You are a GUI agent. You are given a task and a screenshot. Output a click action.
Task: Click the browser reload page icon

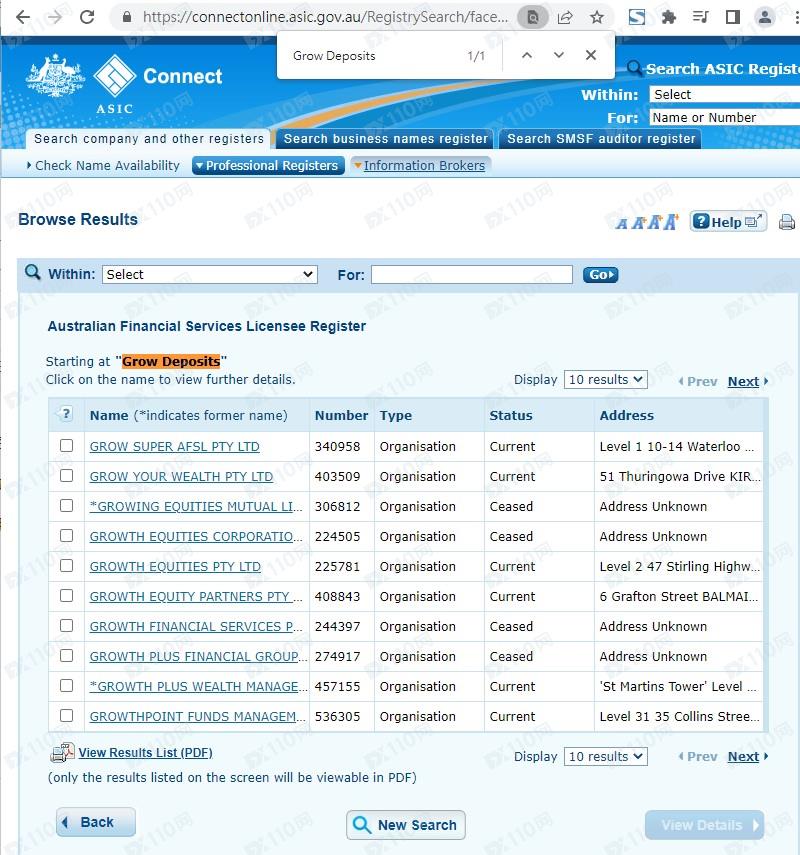click(87, 17)
